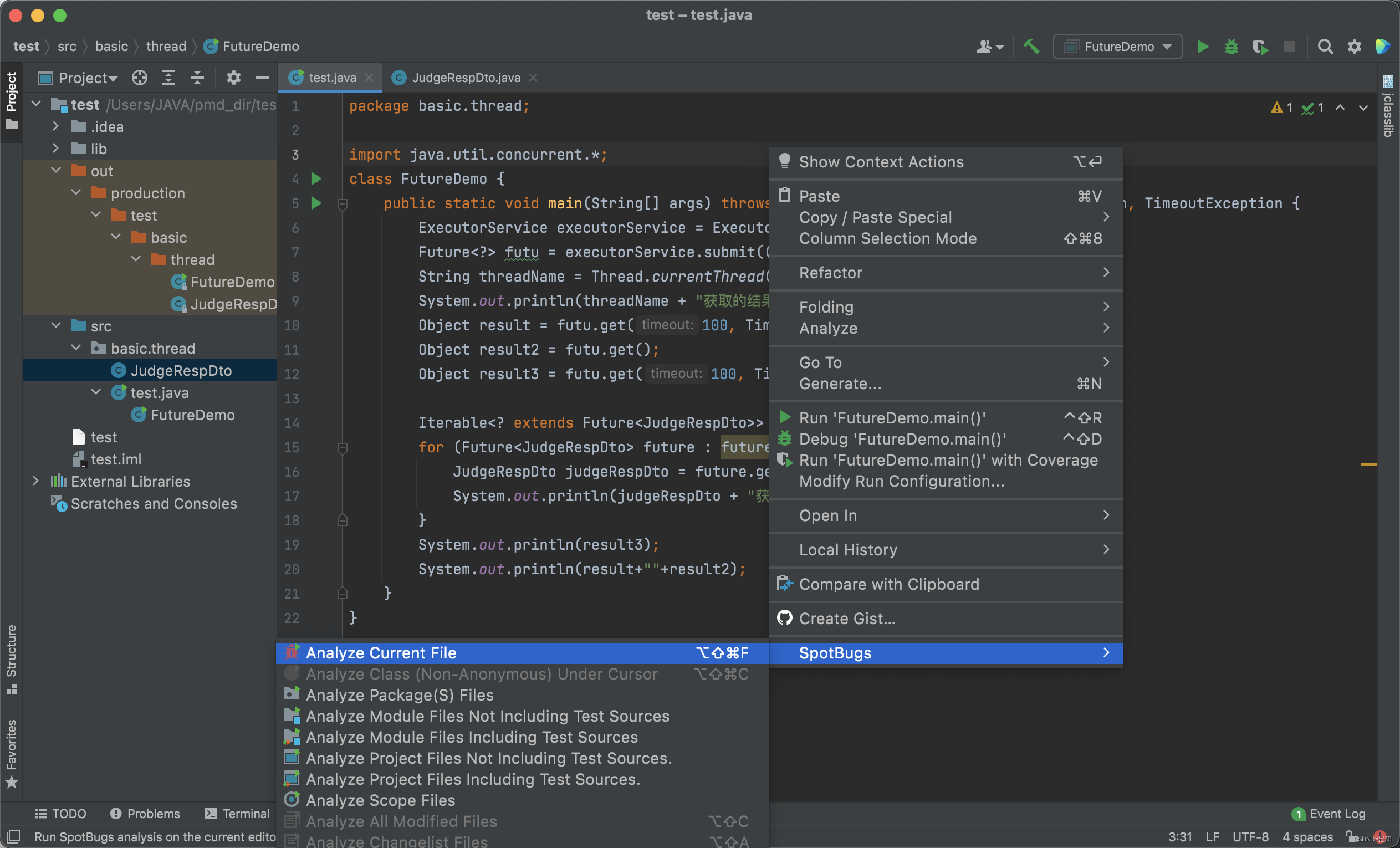
Task: Open the Project view selector dropdown
Action: 78,78
